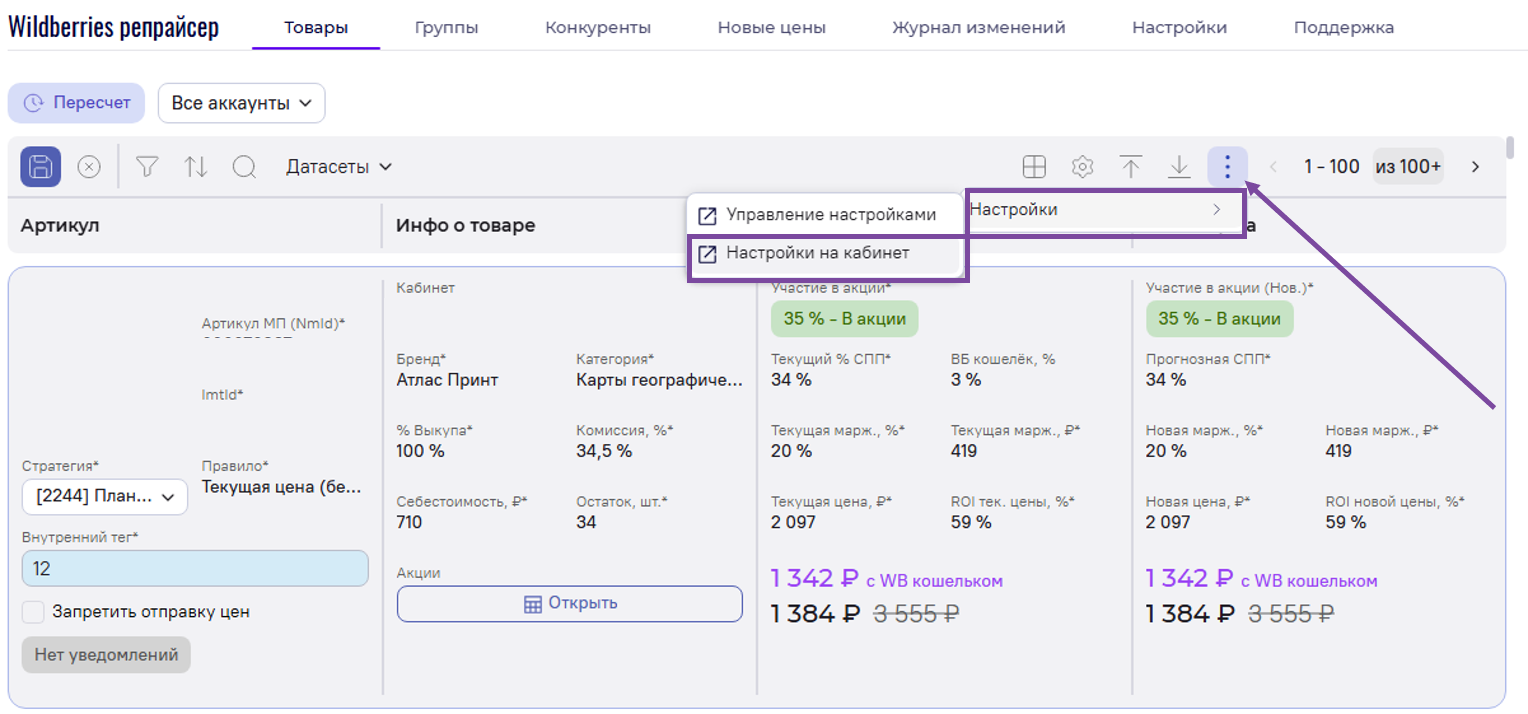Click the table grid layout icon
This screenshot has width=1528, height=714.
tap(1034, 167)
